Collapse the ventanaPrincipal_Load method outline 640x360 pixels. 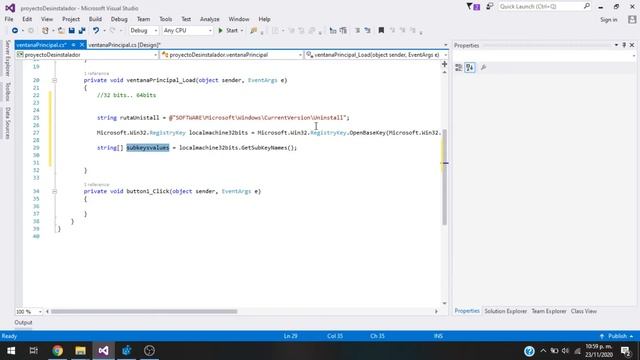(x=54, y=80)
